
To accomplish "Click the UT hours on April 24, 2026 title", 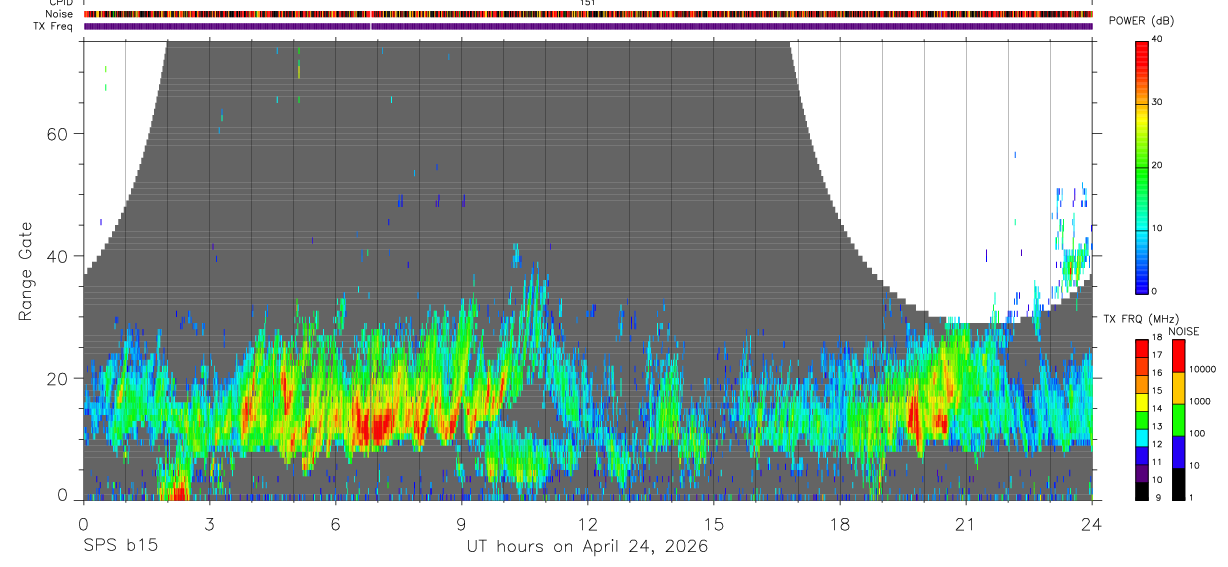I will (587, 546).
